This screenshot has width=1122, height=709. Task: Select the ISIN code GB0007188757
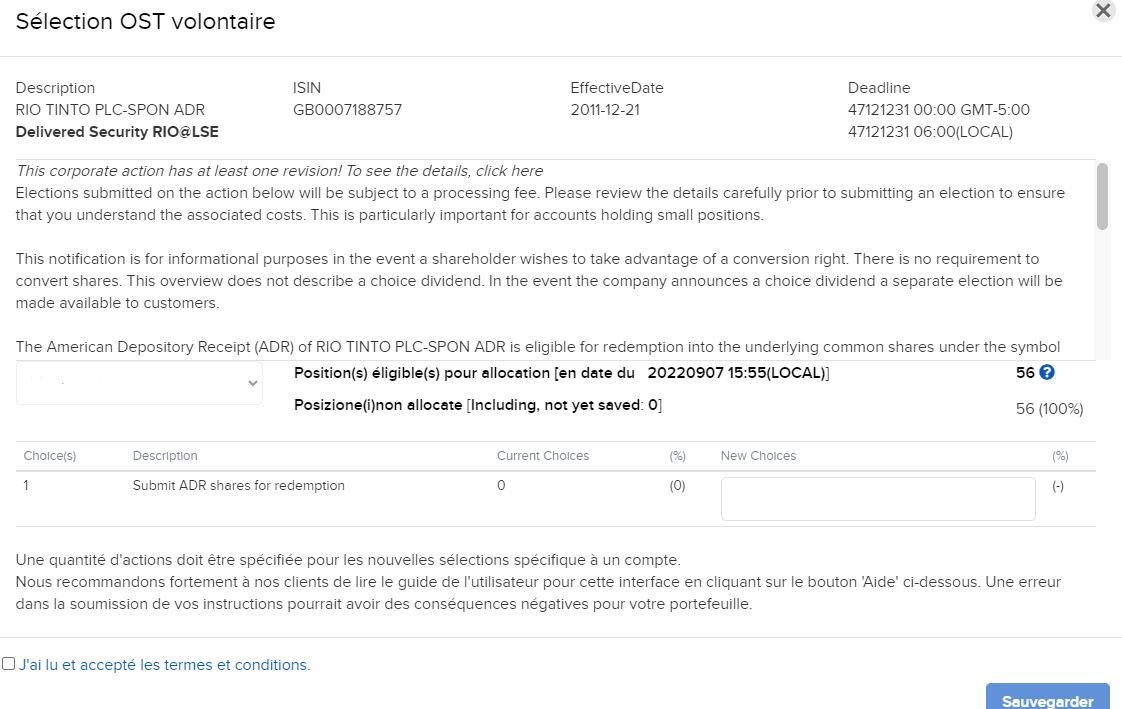pyautogui.click(x=347, y=109)
